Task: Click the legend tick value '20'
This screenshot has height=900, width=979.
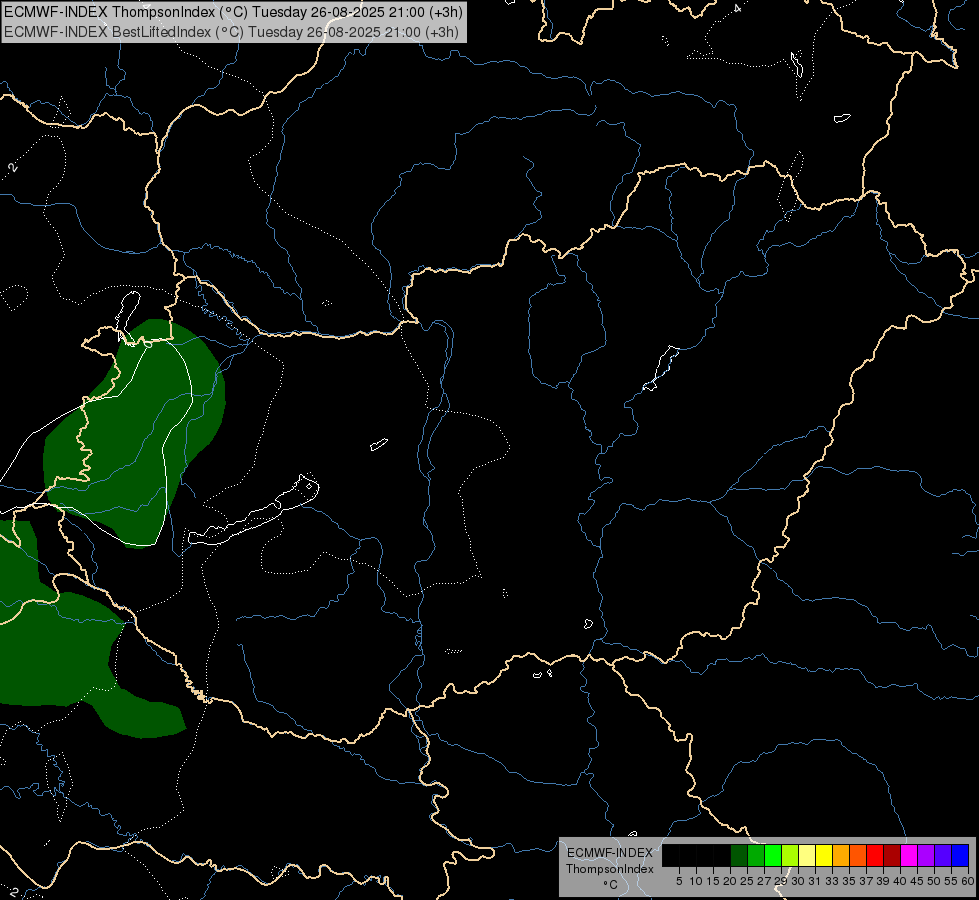Action: coord(730,881)
